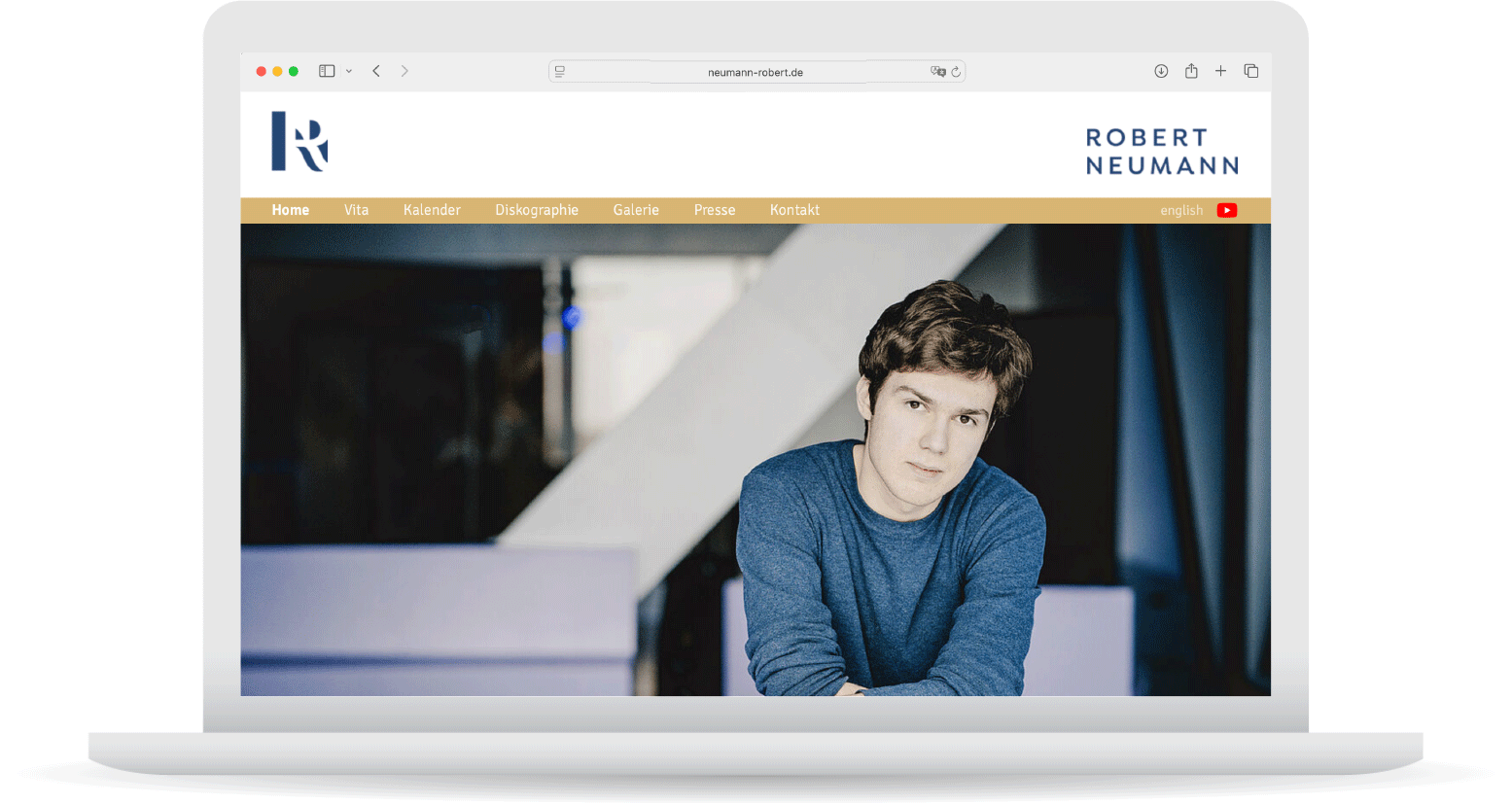Show the downloads list
This screenshot has height=805, width=1512.
click(x=1161, y=71)
